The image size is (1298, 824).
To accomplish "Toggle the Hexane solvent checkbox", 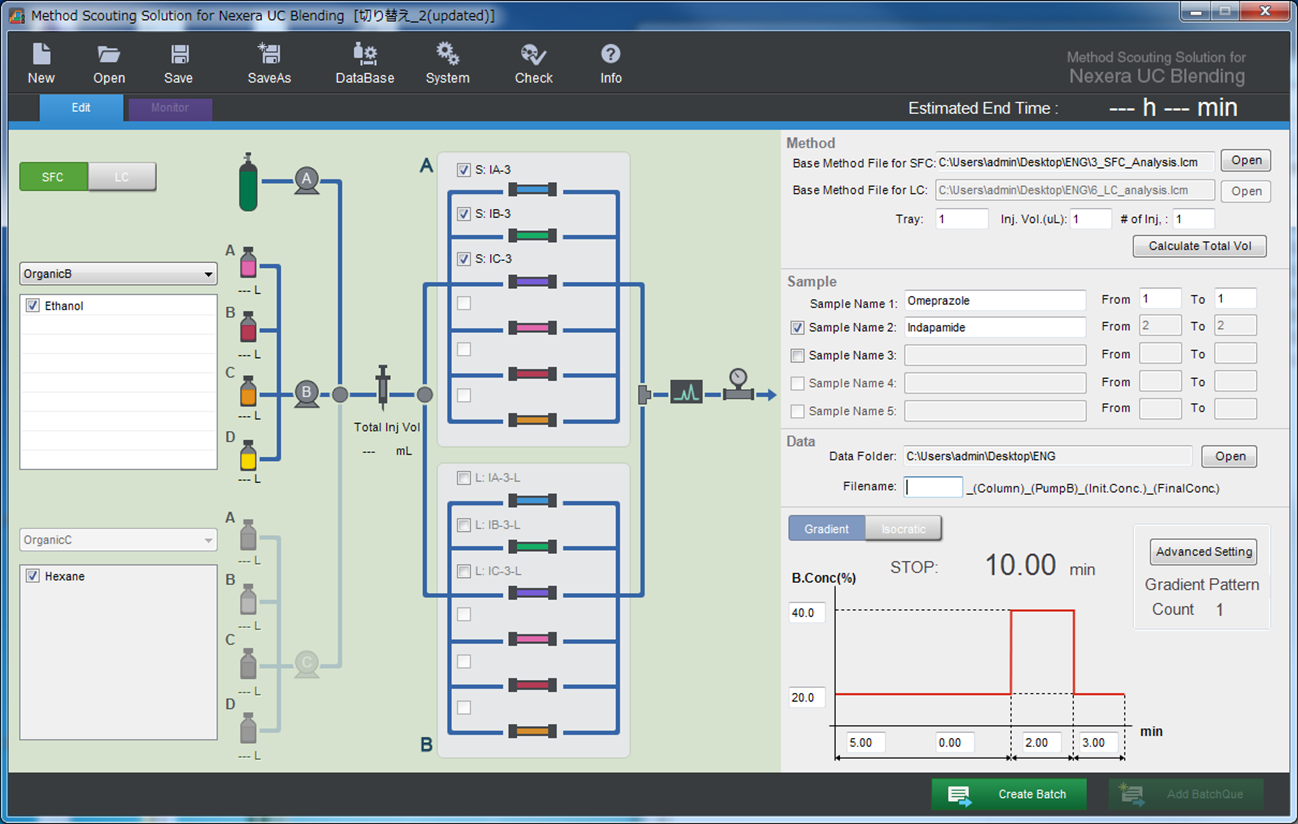I will (33, 576).
